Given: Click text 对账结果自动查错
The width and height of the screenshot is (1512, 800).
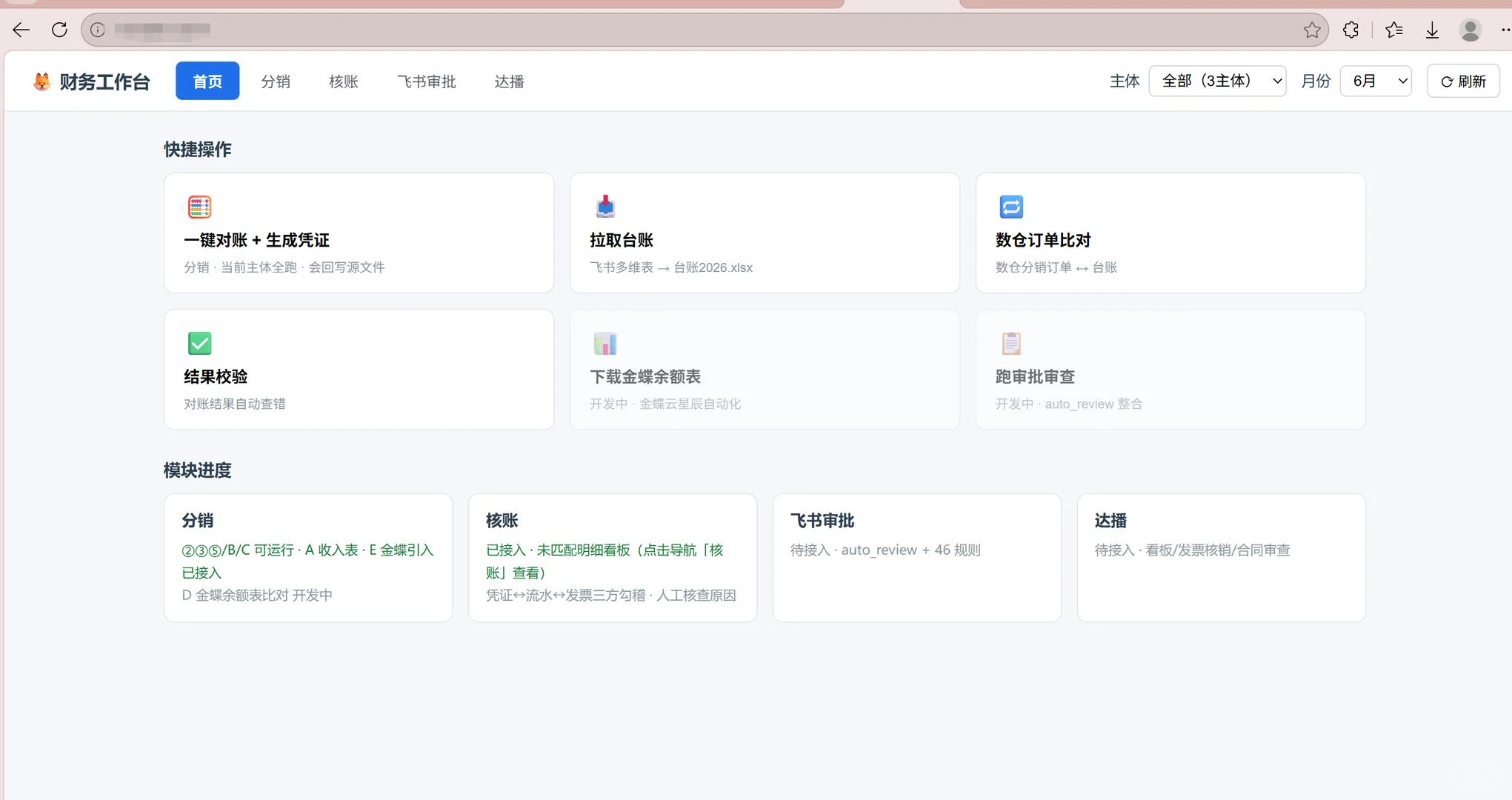Looking at the screenshot, I should [235, 404].
